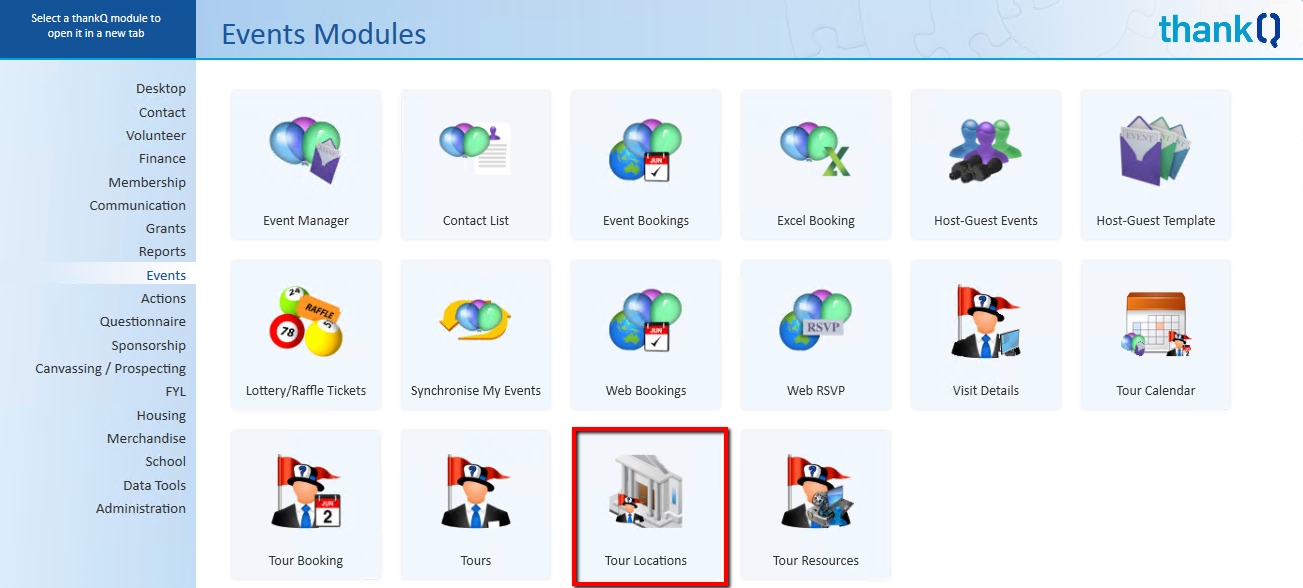Open the Tour Booking module

[306, 492]
